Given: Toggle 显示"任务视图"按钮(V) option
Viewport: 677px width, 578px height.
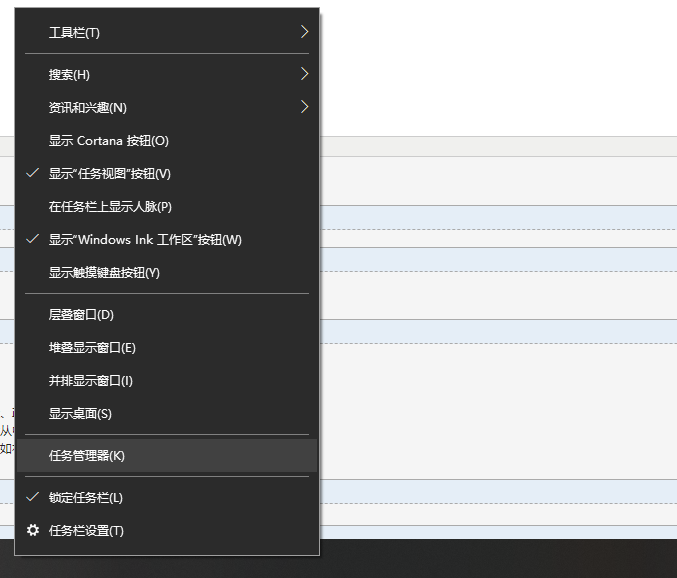Looking at the screenshot, I should click(167, 174).
